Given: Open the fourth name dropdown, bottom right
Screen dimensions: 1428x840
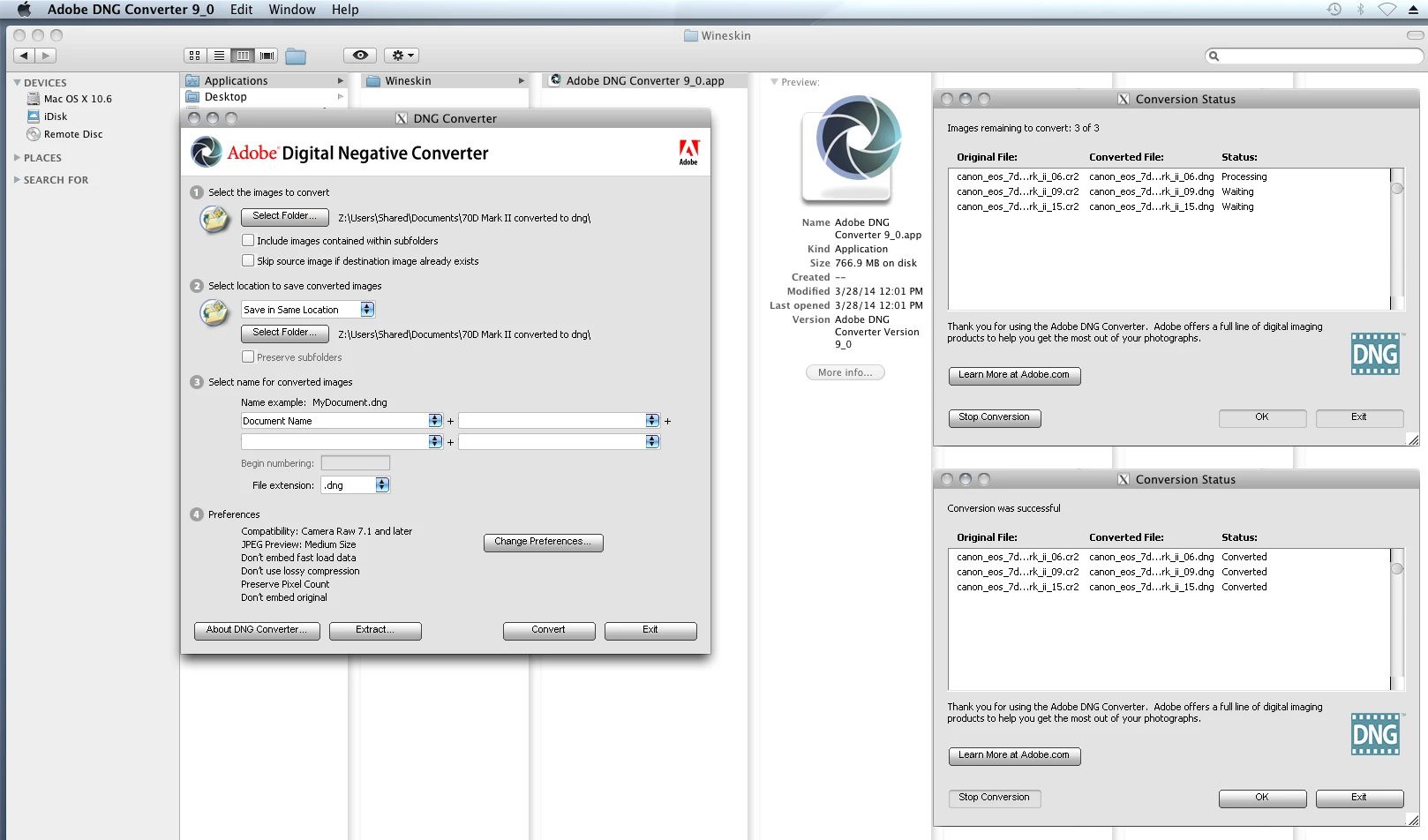Looking at the screenshot, I should [559, 441].
